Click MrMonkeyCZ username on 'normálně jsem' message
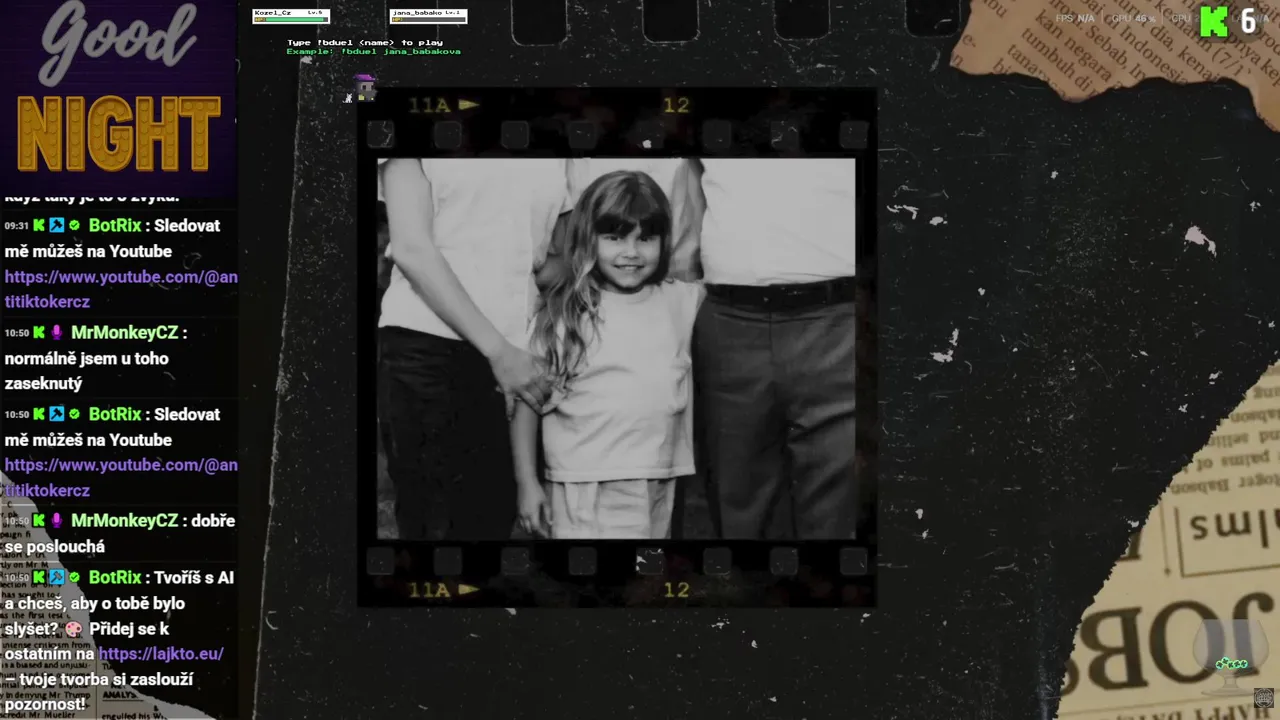Image resolution: width=1280 pixels, height=720 pixels. click(x=124, y=333)
